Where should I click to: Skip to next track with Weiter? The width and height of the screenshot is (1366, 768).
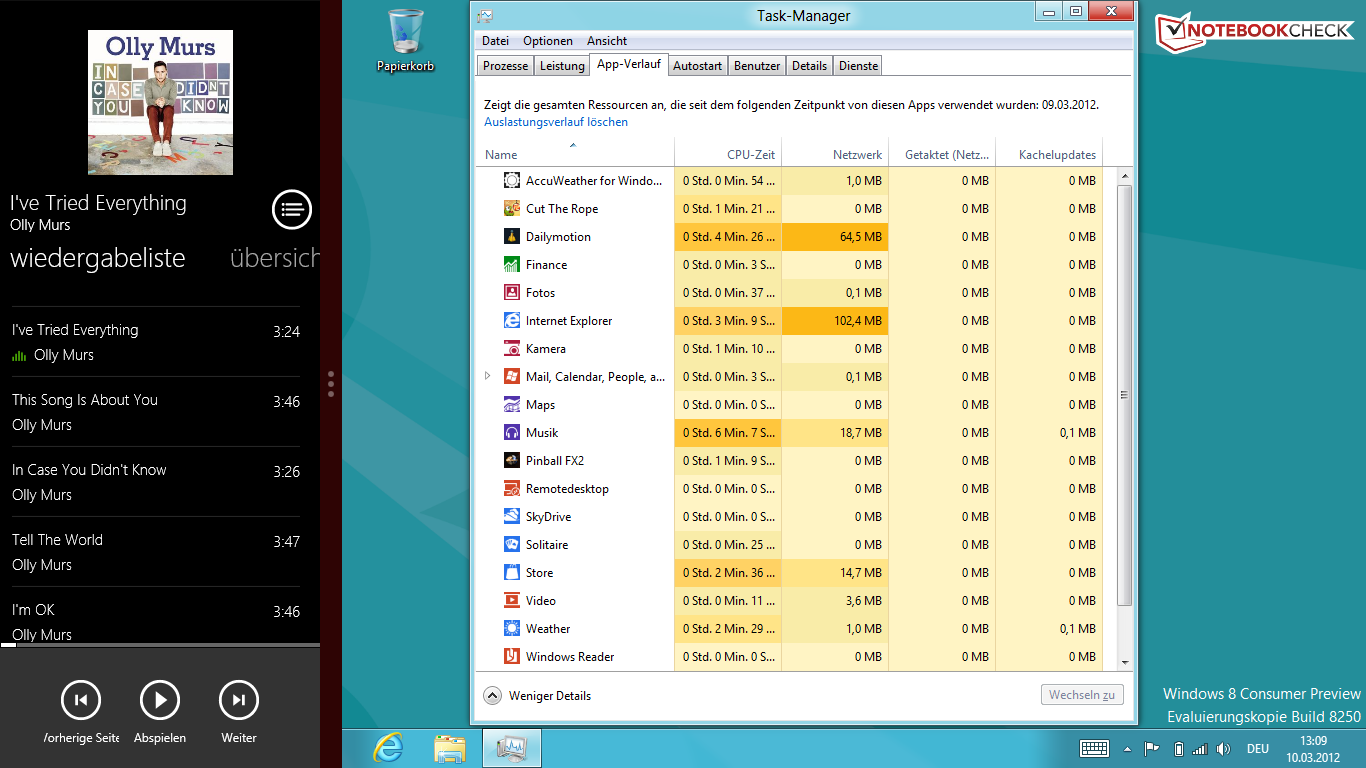[x=239, y=700]
